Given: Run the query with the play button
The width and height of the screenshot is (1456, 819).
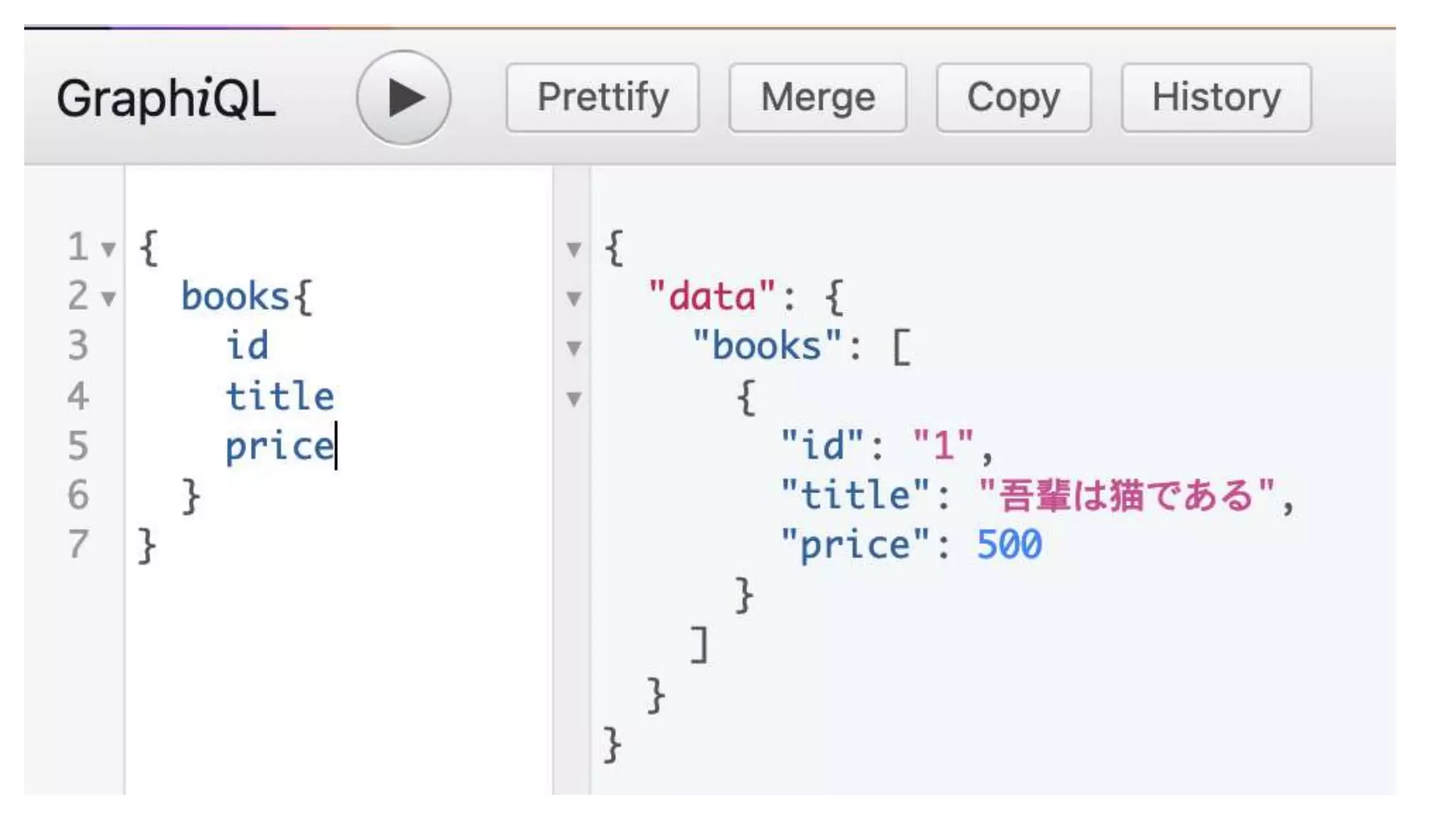Looking at the screenshot, I should coord(403,98).
